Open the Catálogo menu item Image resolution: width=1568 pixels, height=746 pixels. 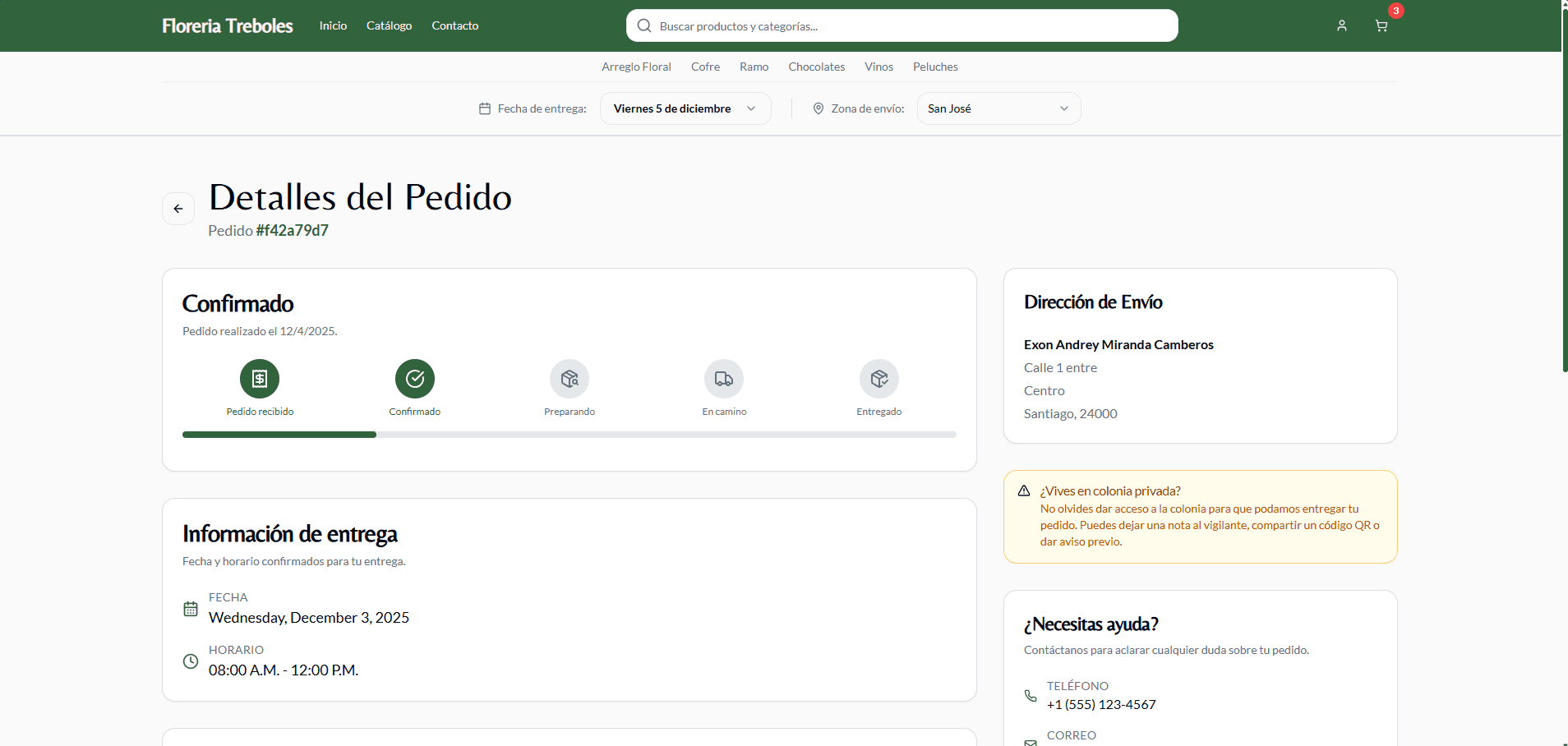point(389,25)
